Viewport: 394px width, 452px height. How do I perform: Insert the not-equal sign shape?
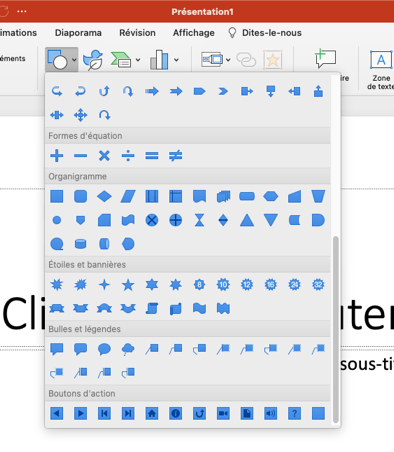point(176,156)
